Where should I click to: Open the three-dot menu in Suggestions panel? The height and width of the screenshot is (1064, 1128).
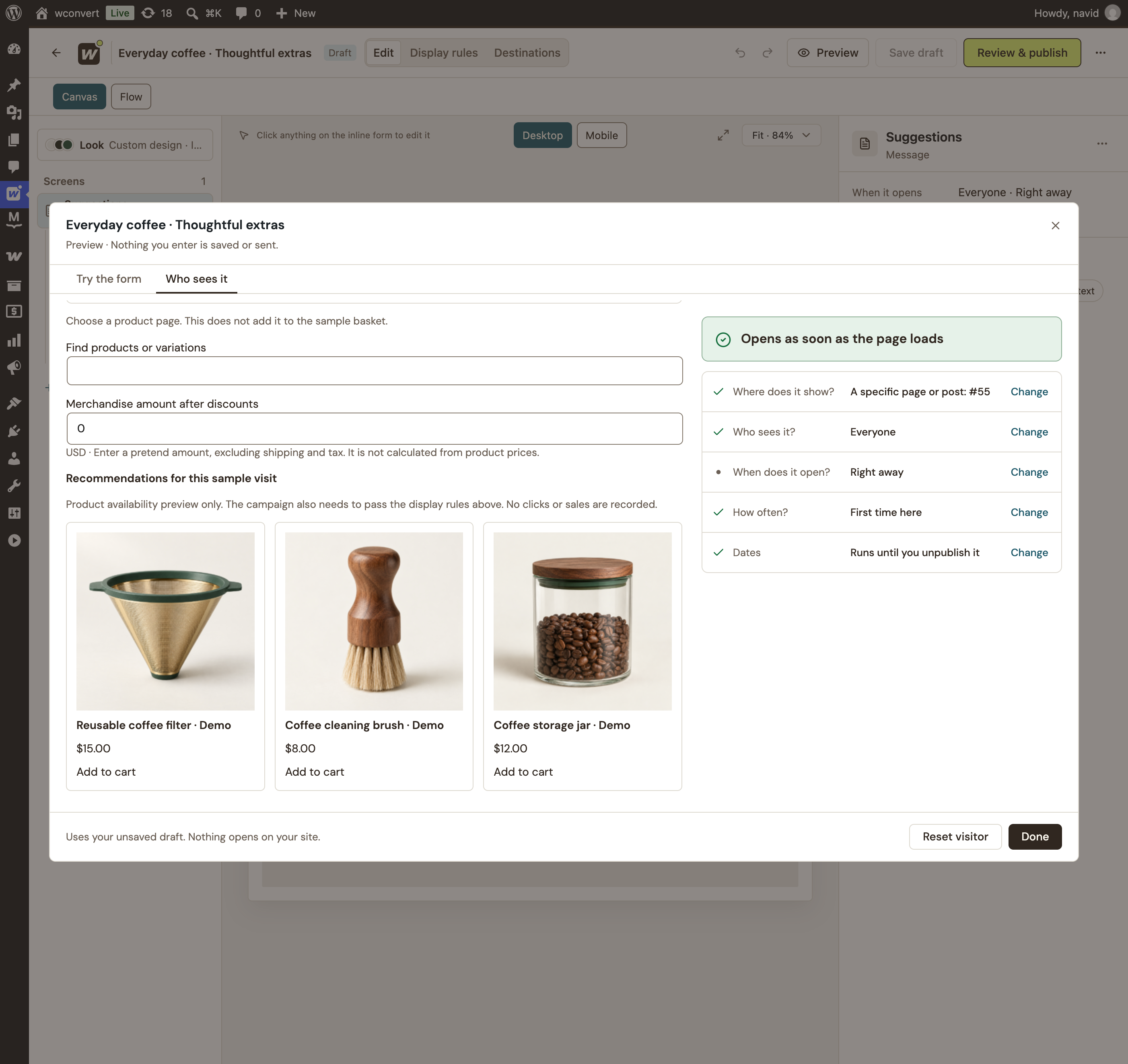pyautogui.click(x=1102, y=144)
